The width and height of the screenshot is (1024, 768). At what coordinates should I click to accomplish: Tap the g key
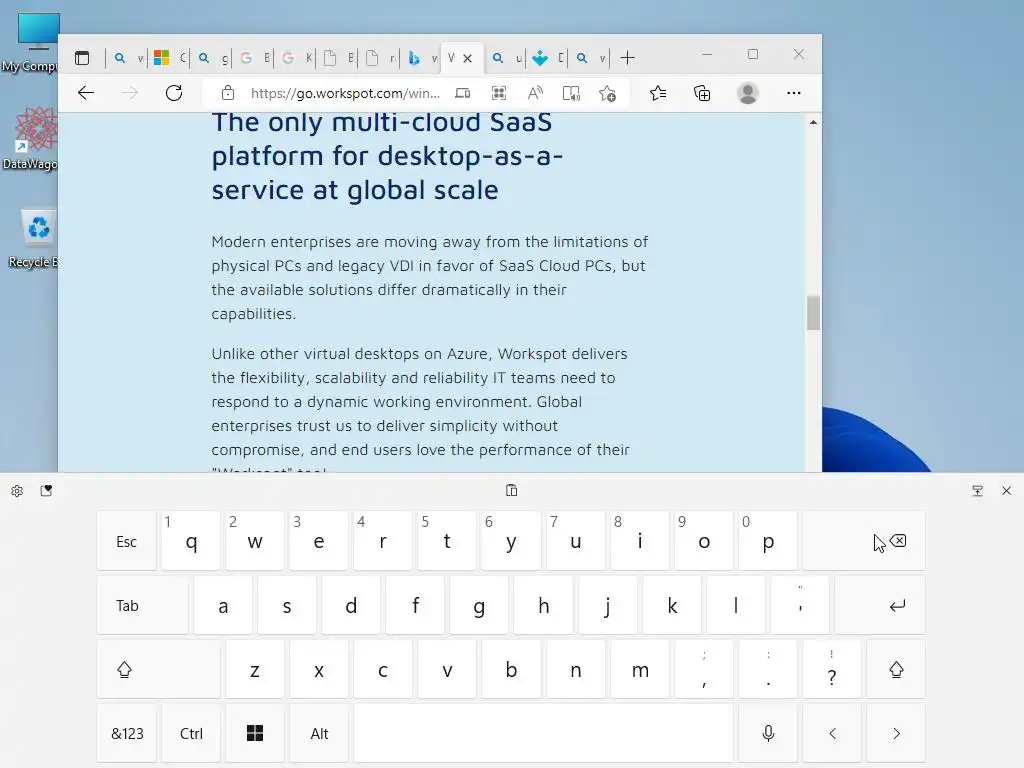(479, 605)
